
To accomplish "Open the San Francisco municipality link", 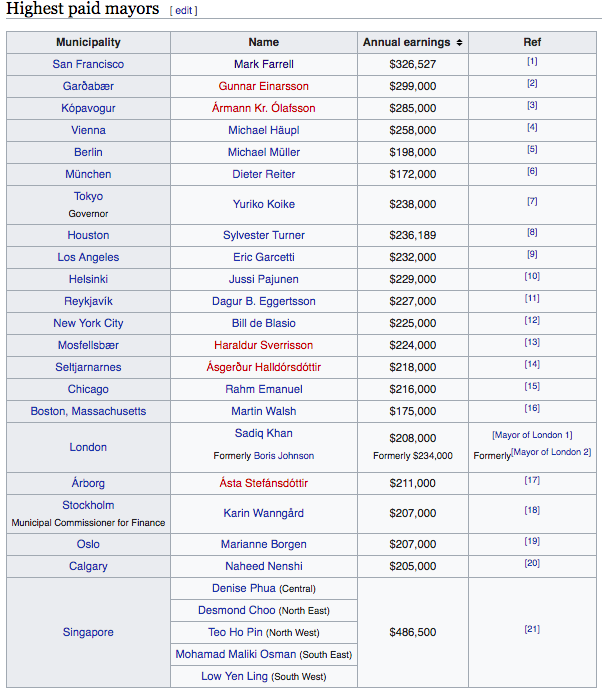I will coord(88,64).
